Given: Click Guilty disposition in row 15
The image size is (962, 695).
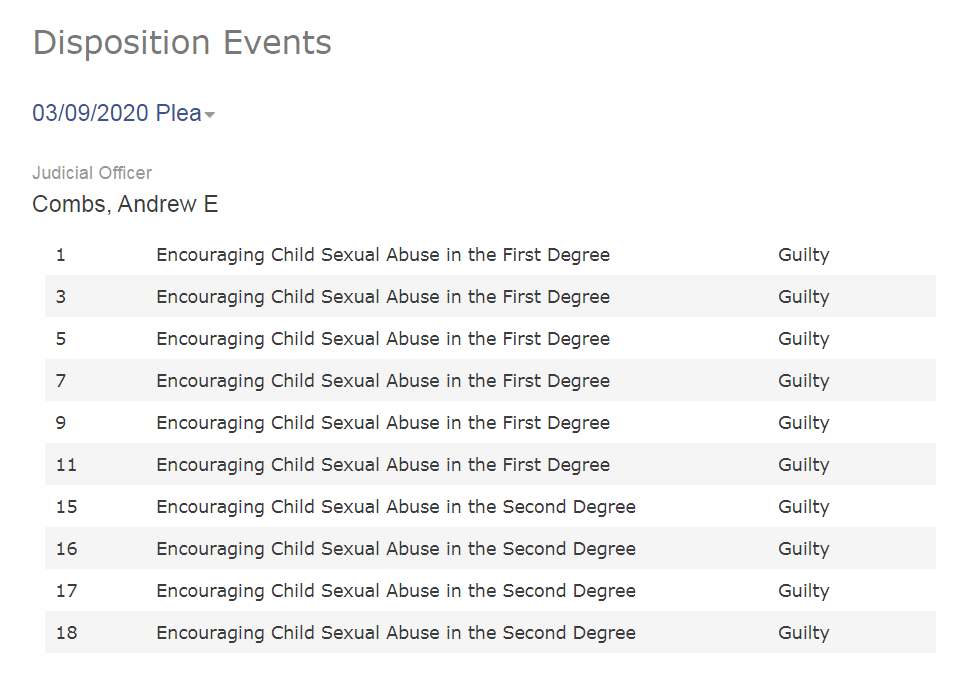Looking at the screenshot, I should tap(804, 507).
